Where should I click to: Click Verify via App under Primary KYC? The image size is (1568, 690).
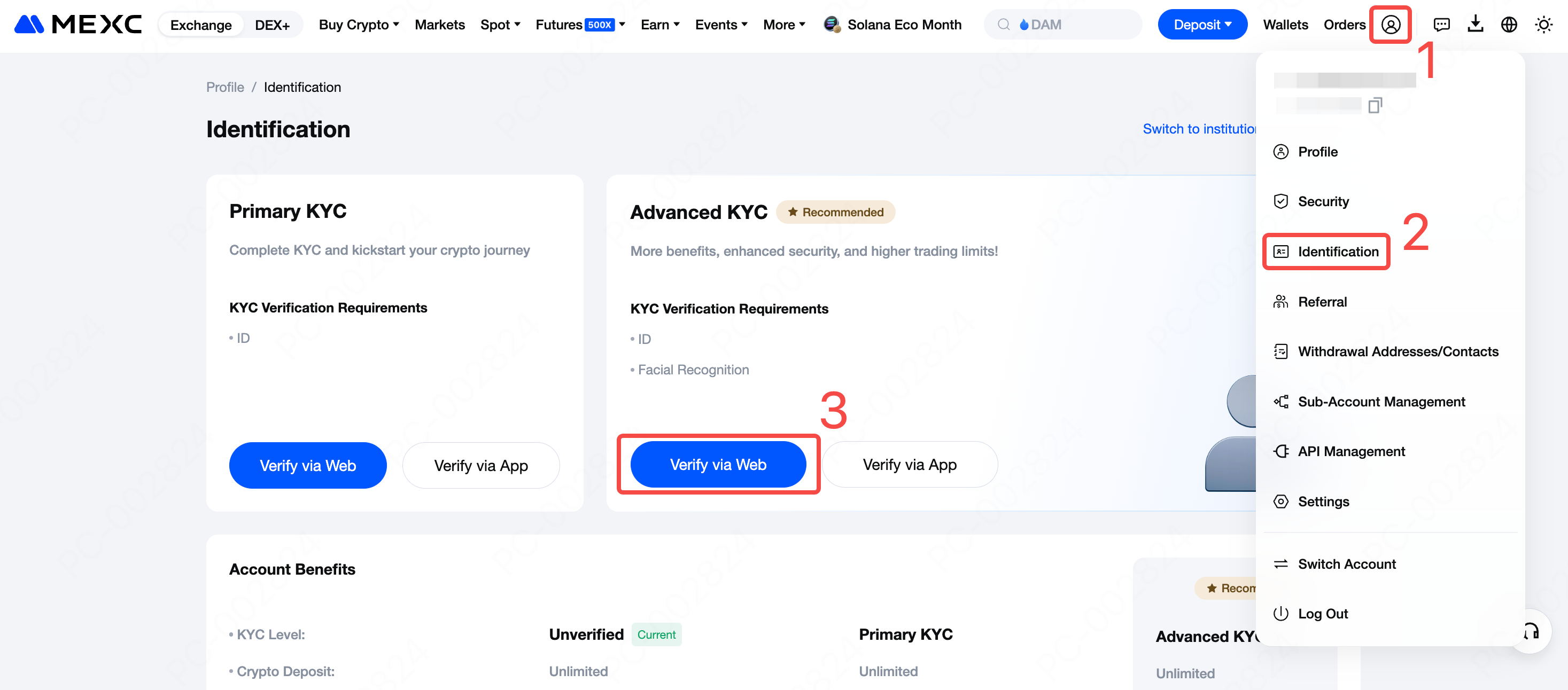tap(480, 466)
